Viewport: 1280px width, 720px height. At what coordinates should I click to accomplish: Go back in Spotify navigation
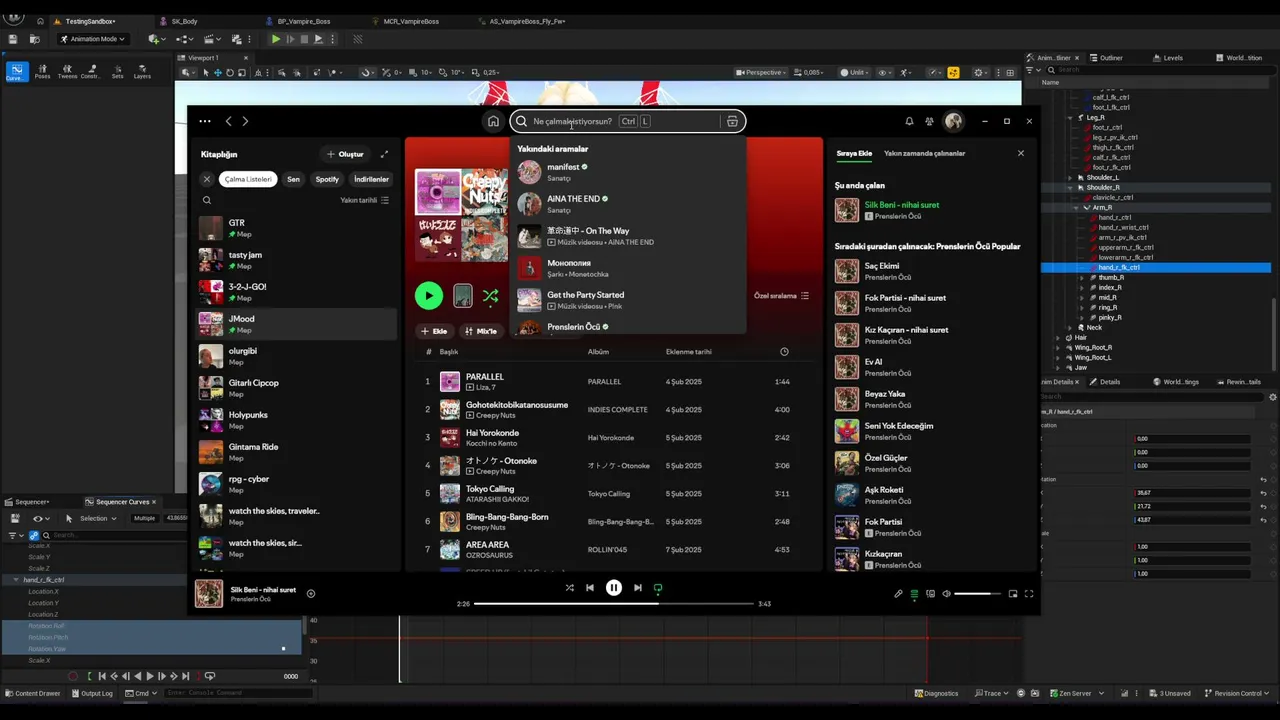coord(228,121)
